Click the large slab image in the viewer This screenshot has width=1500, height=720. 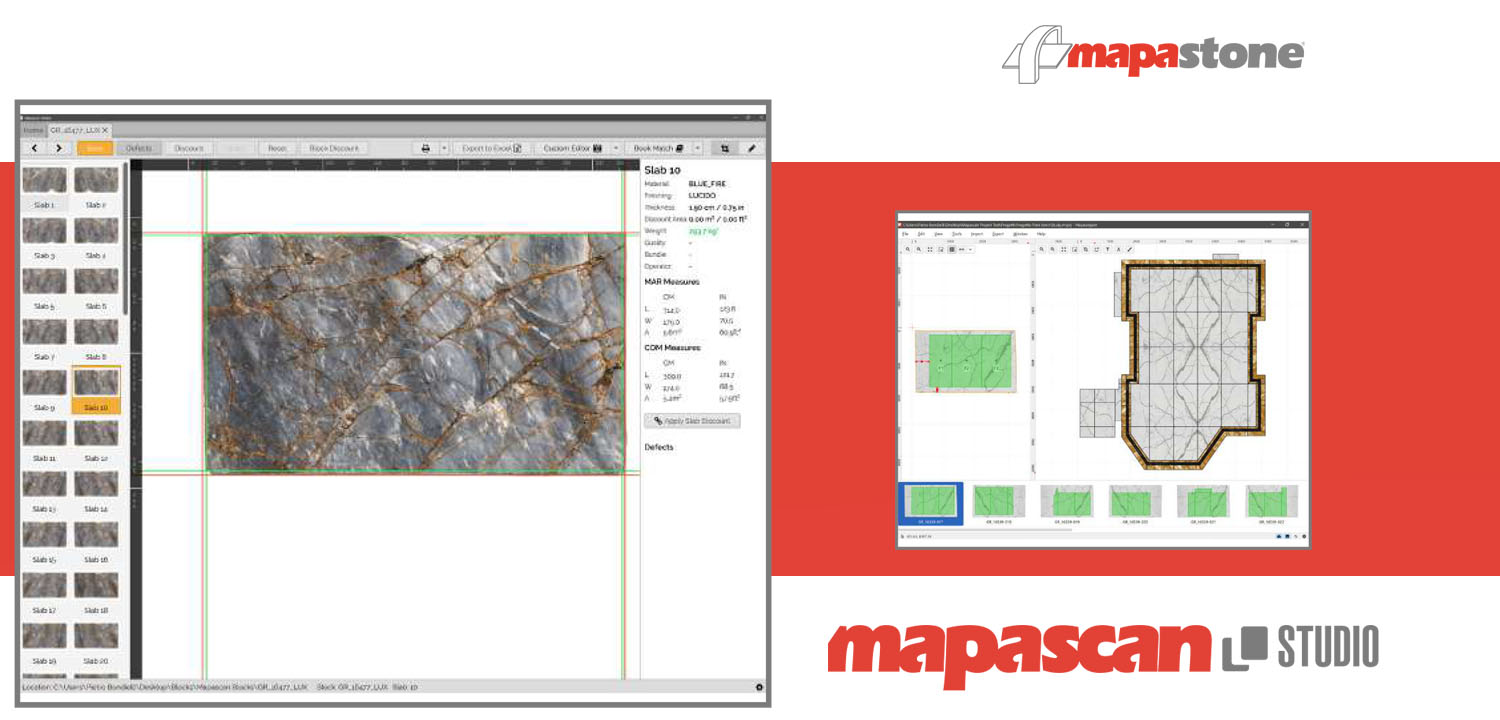[x=414, y=353]
